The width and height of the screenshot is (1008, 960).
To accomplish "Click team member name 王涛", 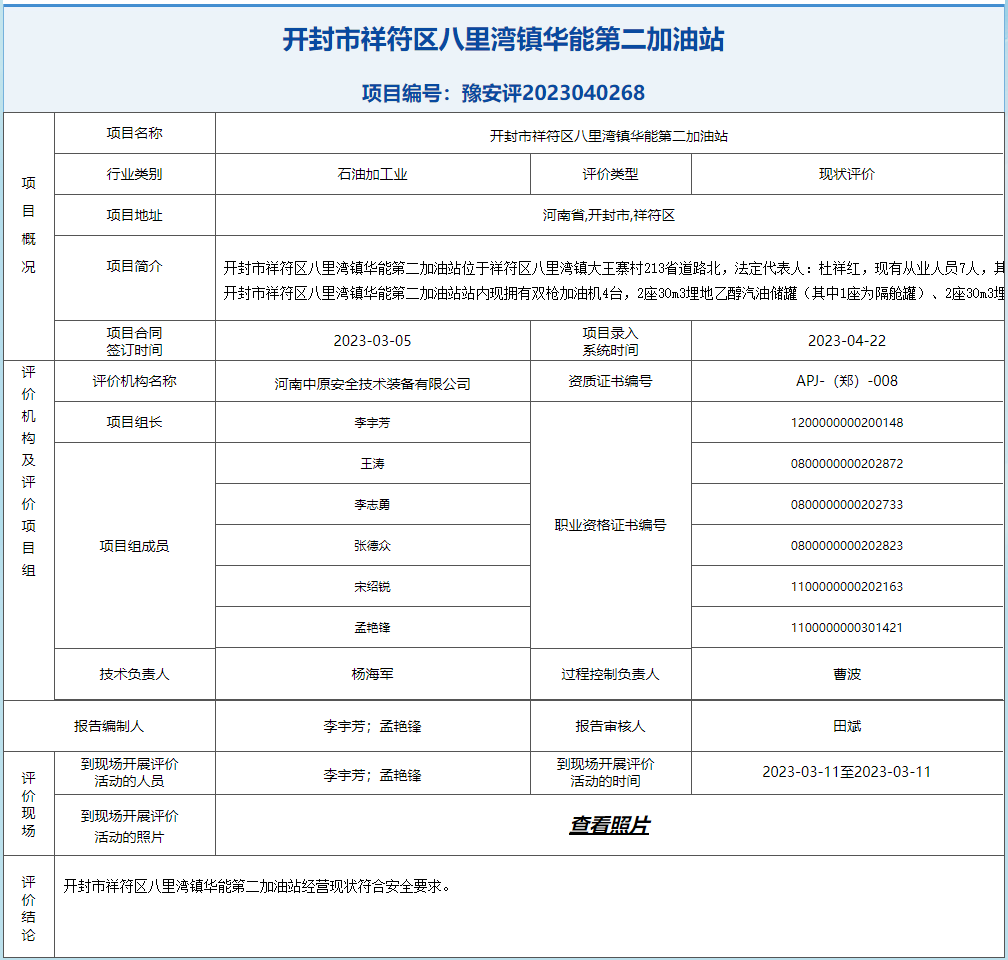I will click(x=373, y=464).
